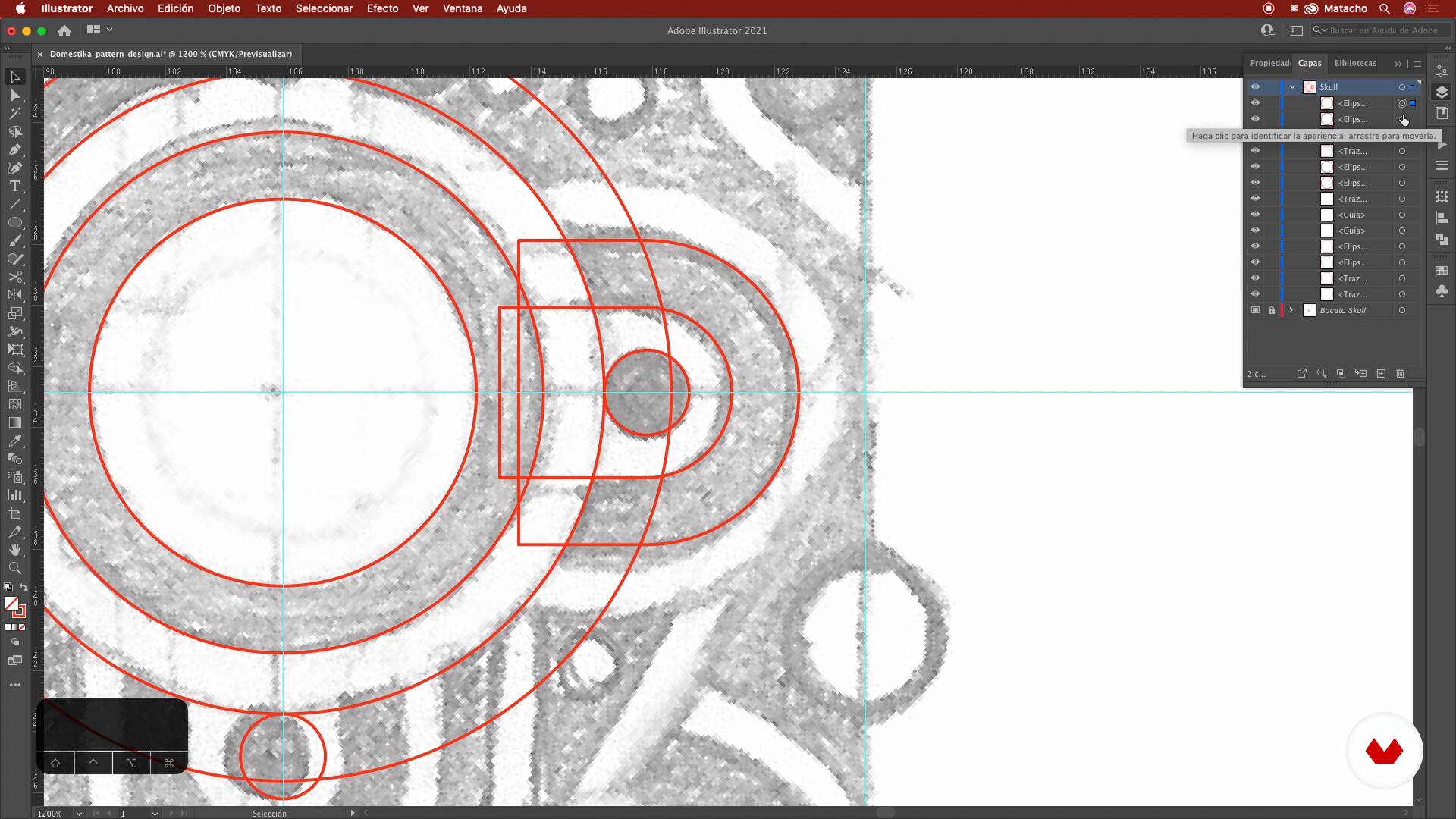Click Create New Layer icon in Capas panel
This screenshot has height=819, width=1456.
coord(1381,373)
